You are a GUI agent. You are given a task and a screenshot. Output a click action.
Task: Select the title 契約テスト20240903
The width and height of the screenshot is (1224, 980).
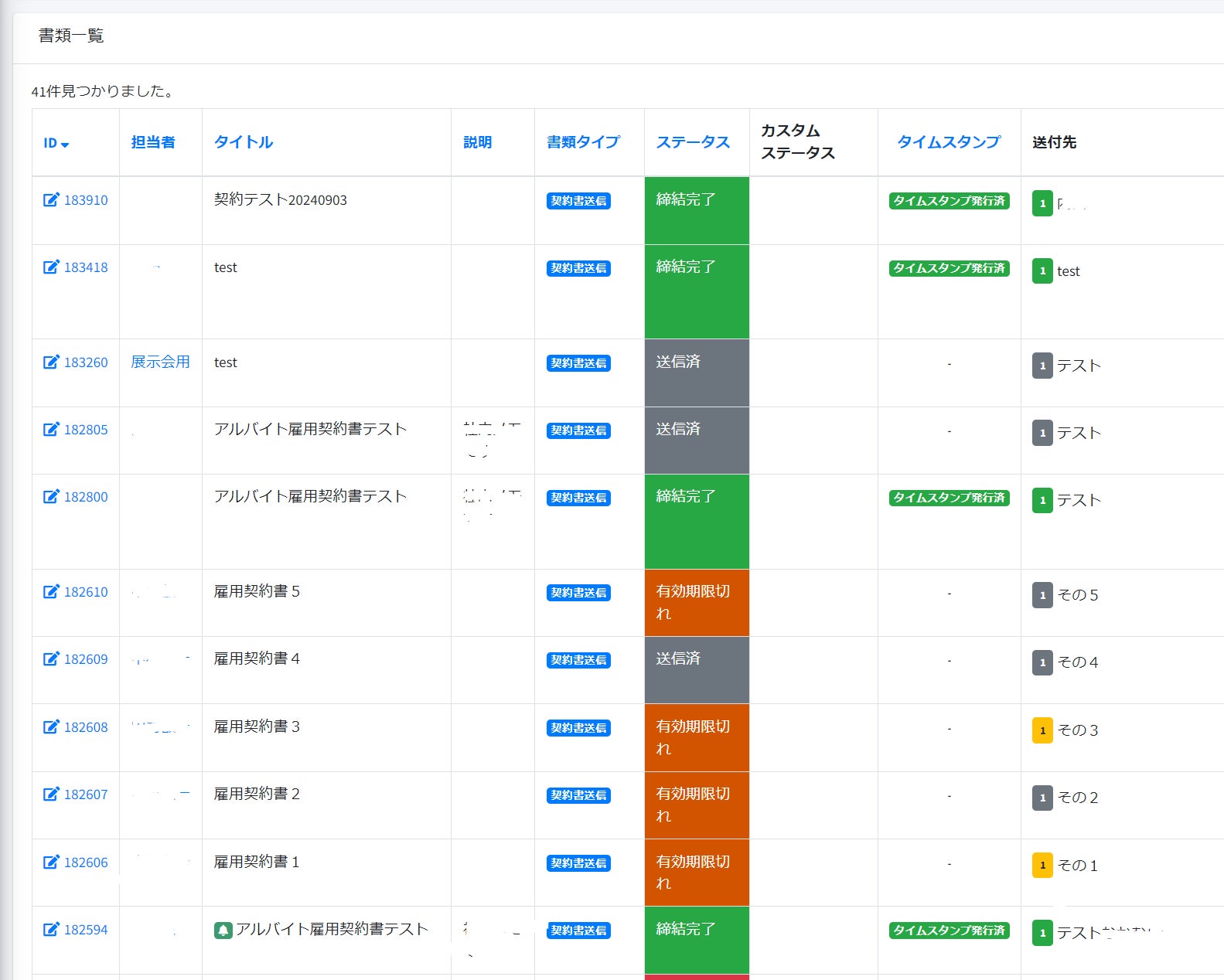(x=281, y=200)
